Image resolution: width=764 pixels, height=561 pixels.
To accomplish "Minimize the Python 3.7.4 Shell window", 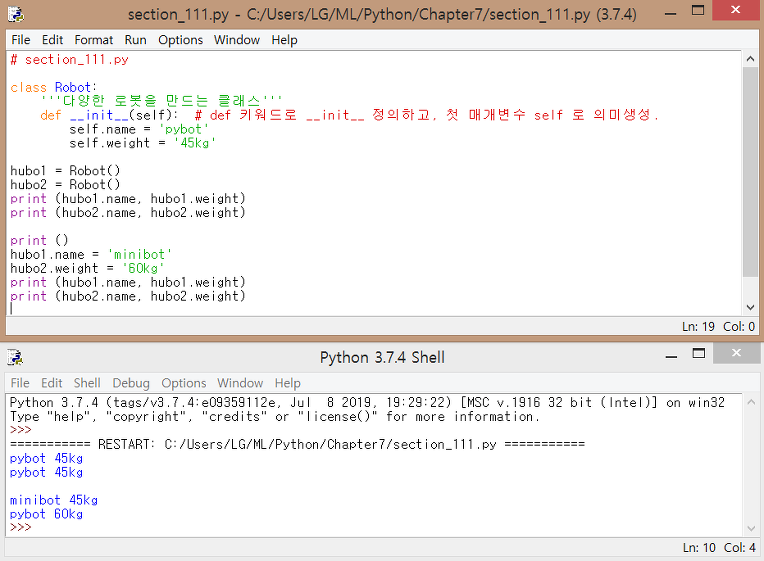I will 671,356.
